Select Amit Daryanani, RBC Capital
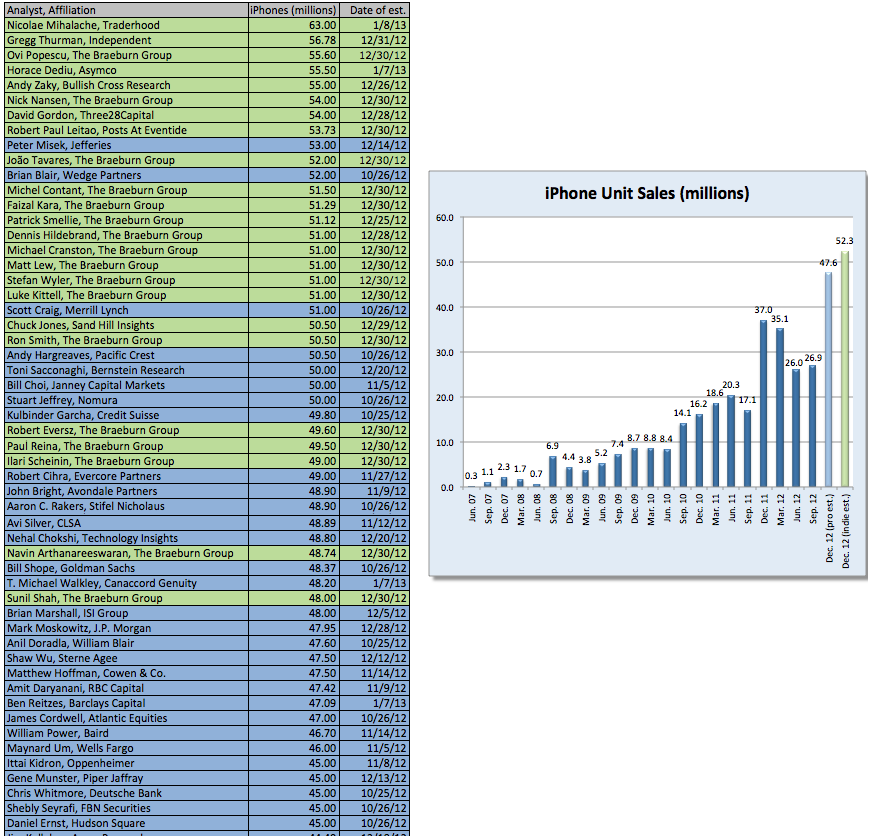Screen dimensions: 872x836 click(126, 689)
